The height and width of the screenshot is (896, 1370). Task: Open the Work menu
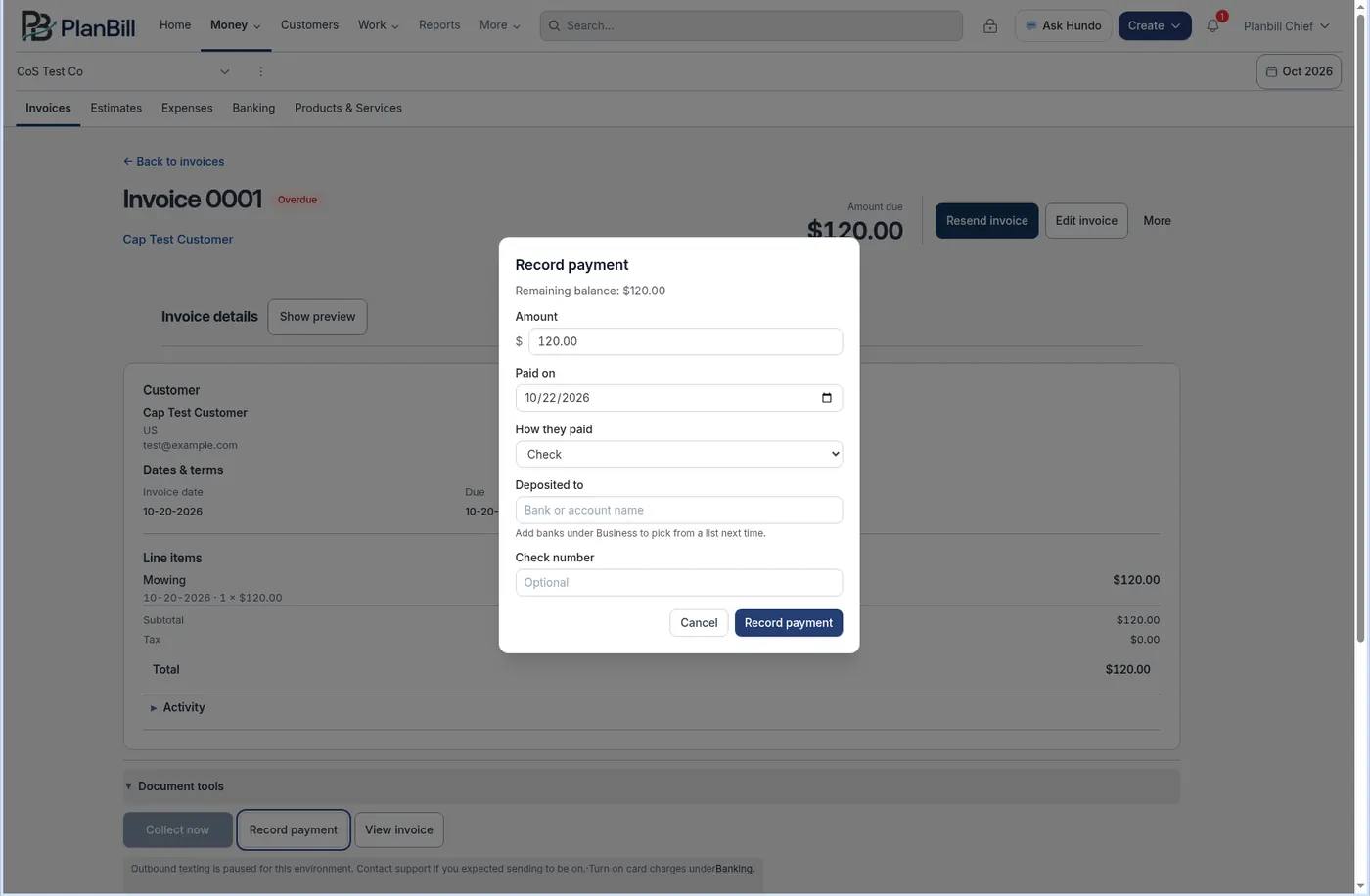[x=379, y=25]
